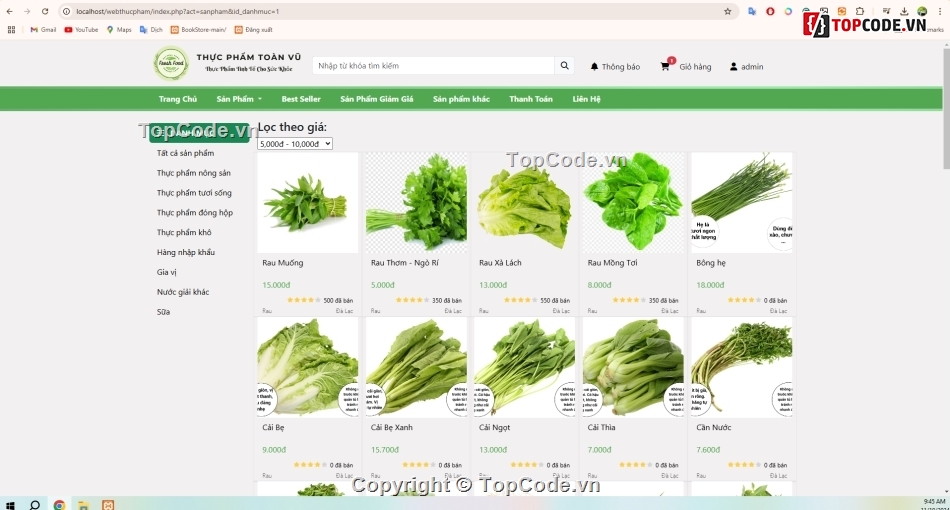Open the Dịch translate bookmark

click(151, 29)
